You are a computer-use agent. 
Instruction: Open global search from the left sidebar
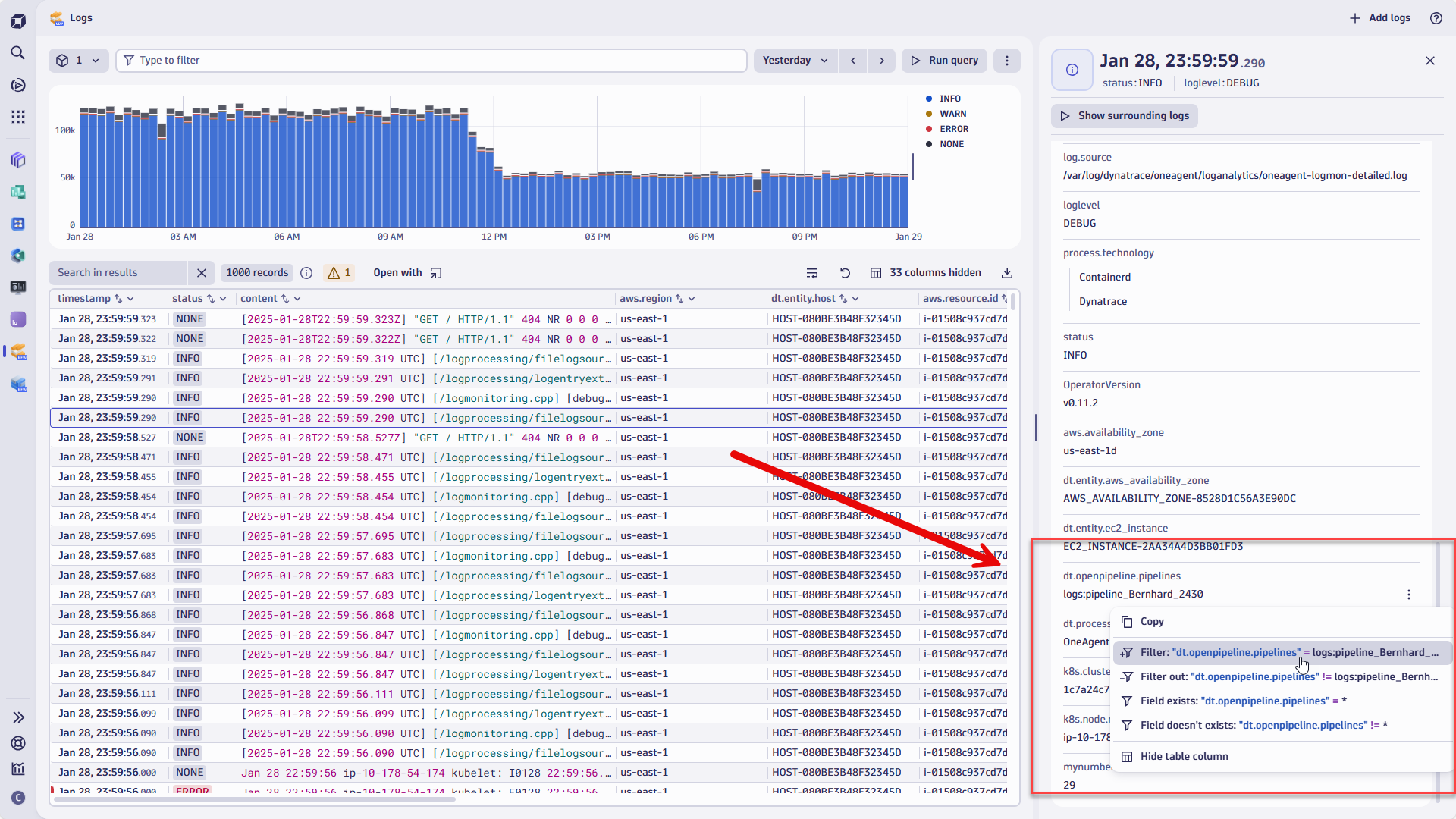[18, 53]
